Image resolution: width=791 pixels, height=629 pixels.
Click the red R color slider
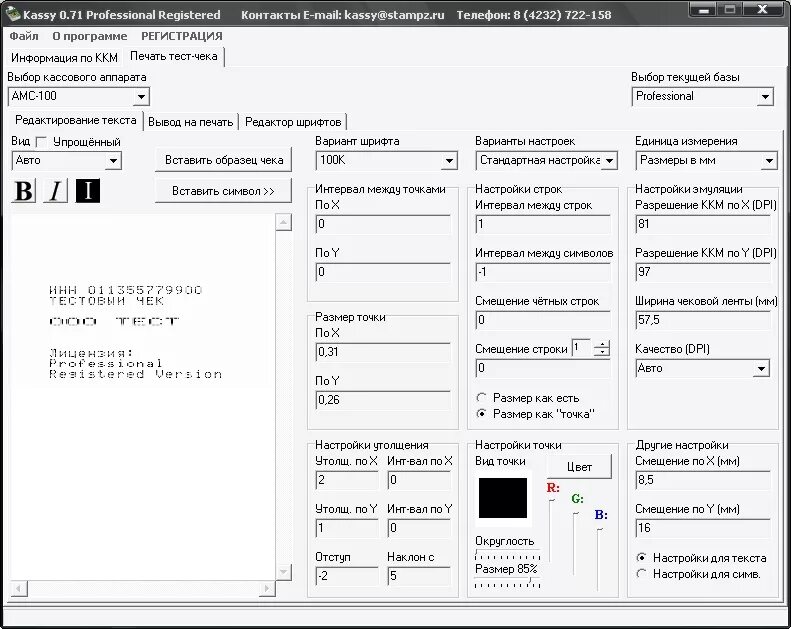[551, 530]
